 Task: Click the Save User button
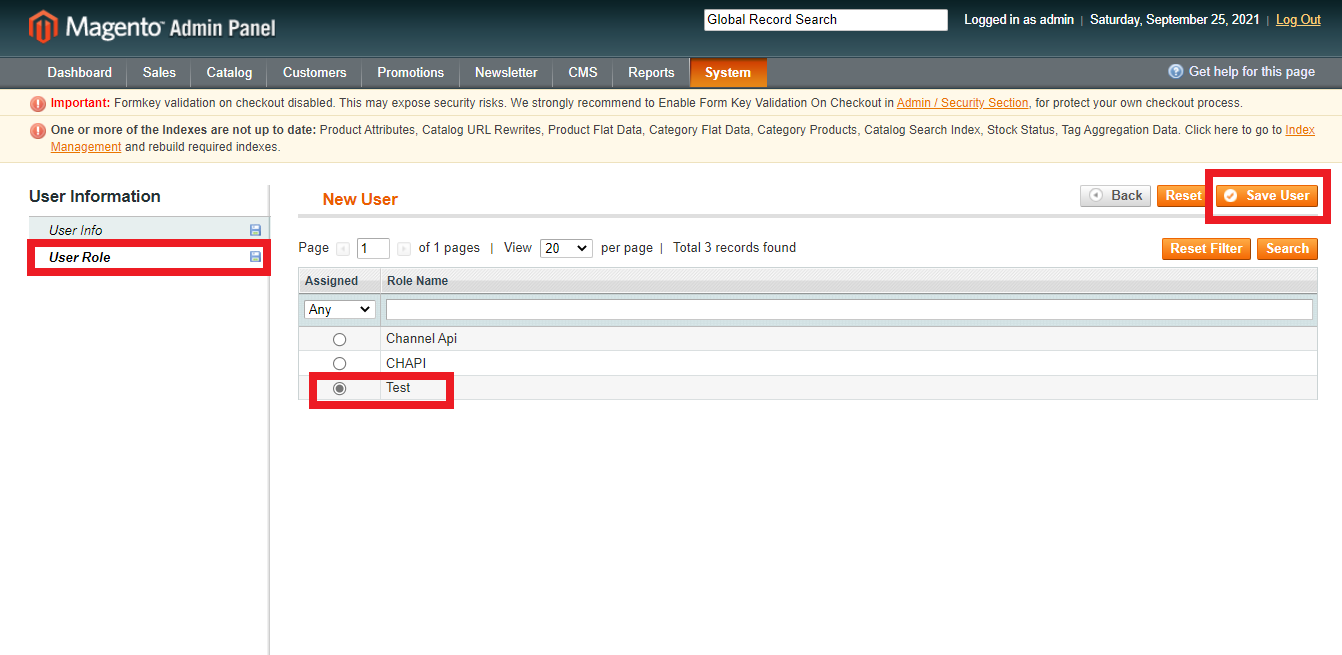(1267, 196)
